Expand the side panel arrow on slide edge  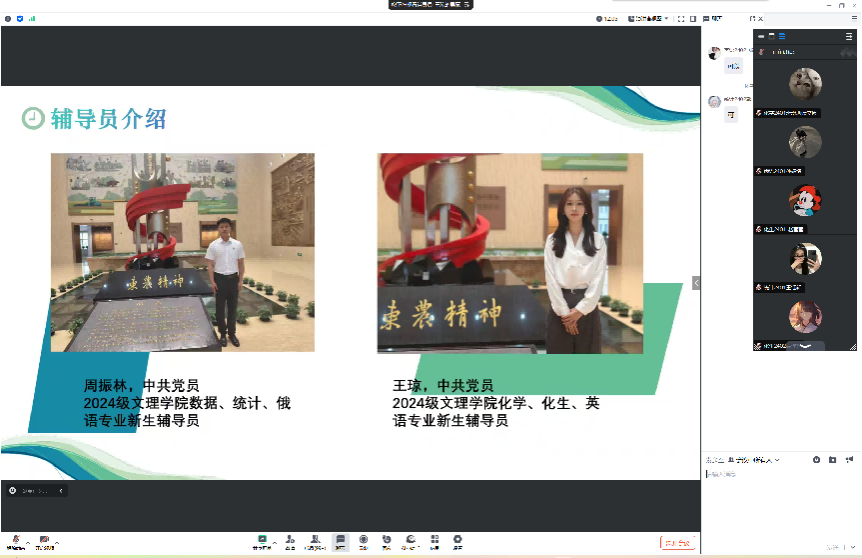[x=696, y=283]
